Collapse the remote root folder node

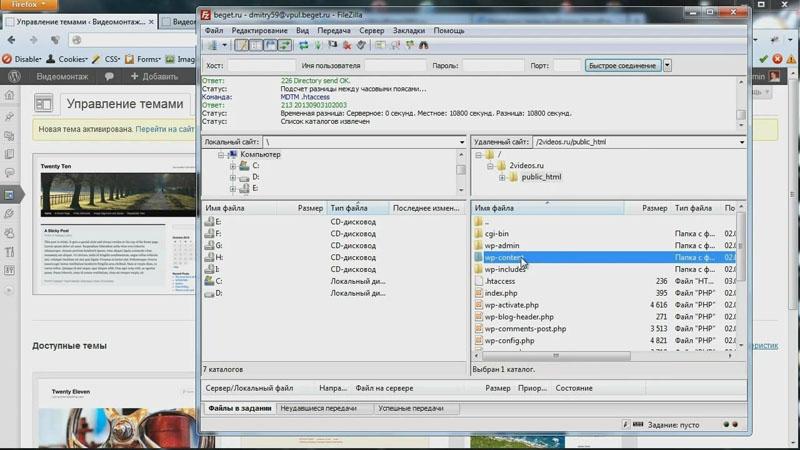coord(478,155)
